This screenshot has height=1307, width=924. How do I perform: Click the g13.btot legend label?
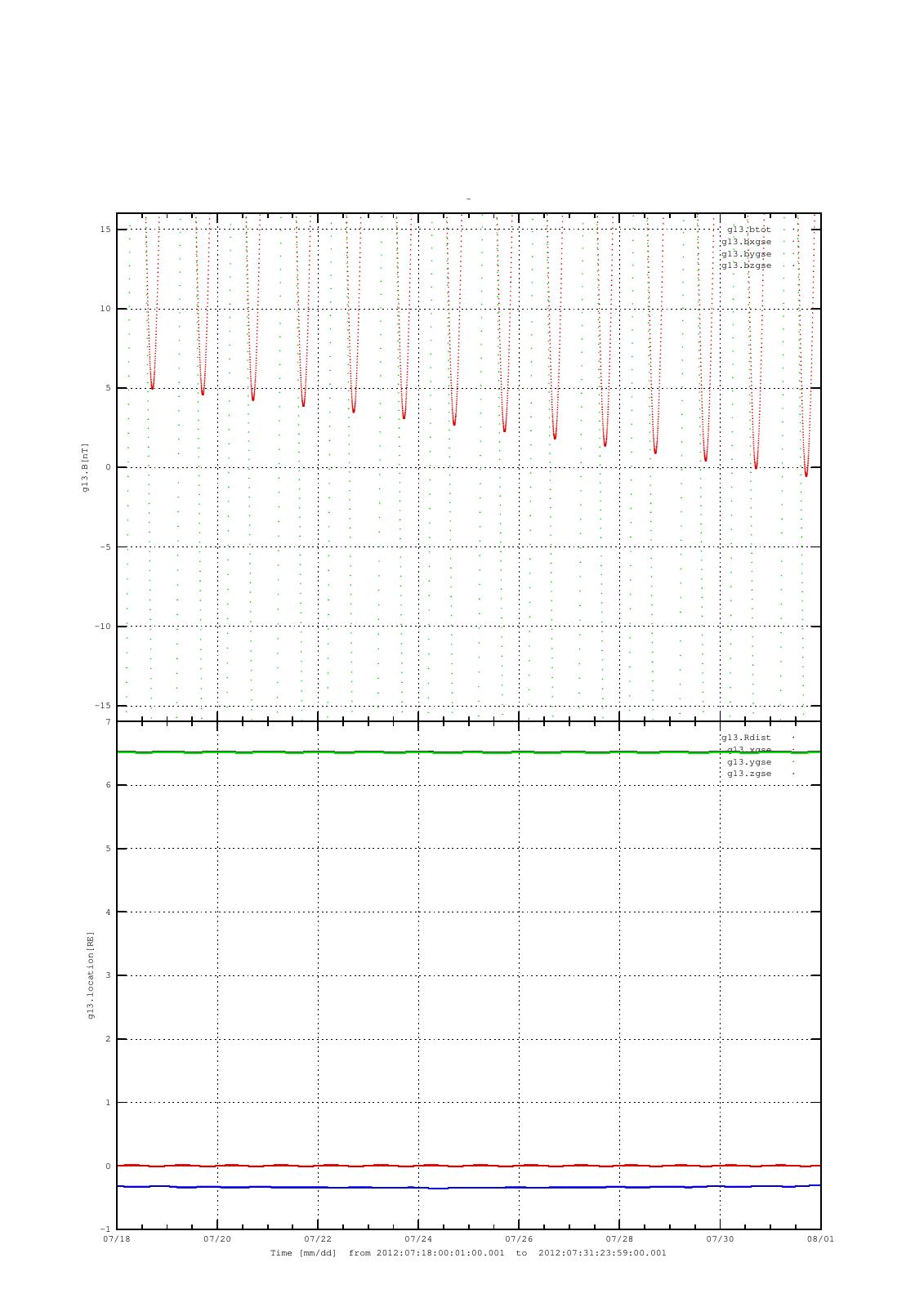click(x=748, y=230)
